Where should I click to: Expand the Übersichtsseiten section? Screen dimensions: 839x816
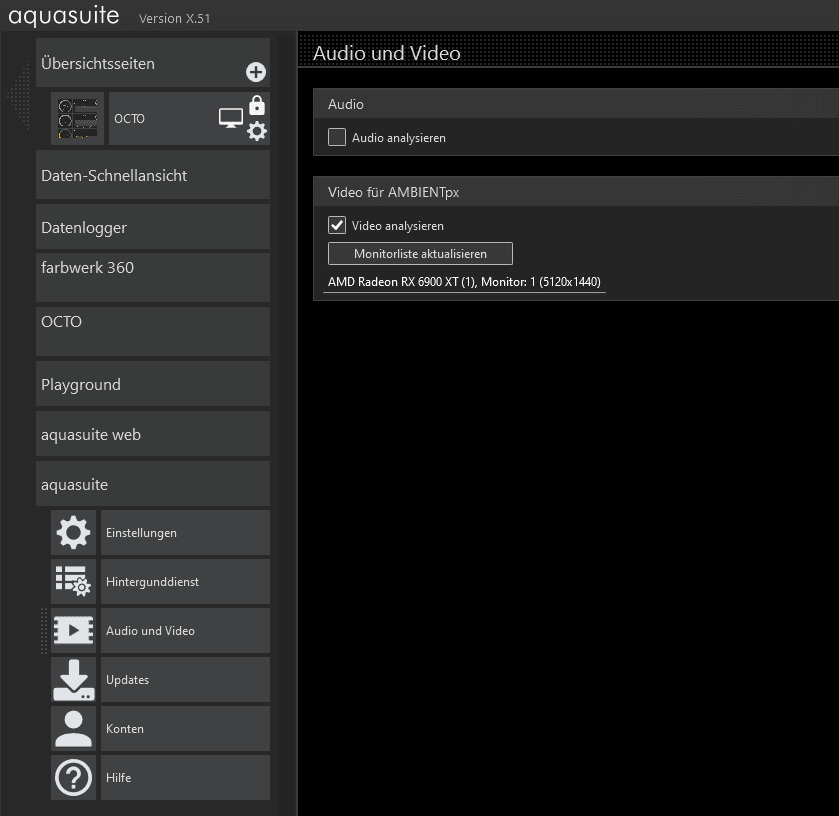152,63
